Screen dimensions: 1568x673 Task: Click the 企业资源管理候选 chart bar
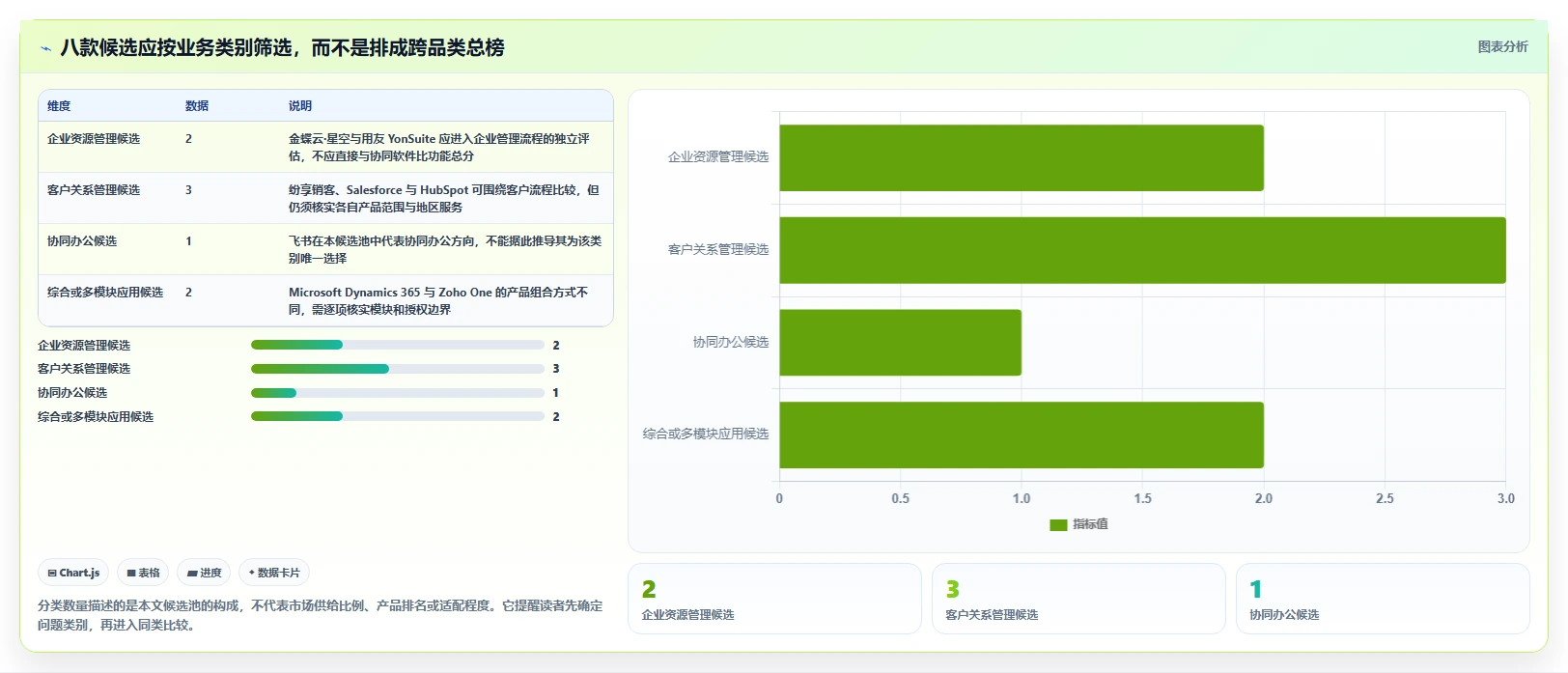pyautogui.click(x=1022, y=157)
